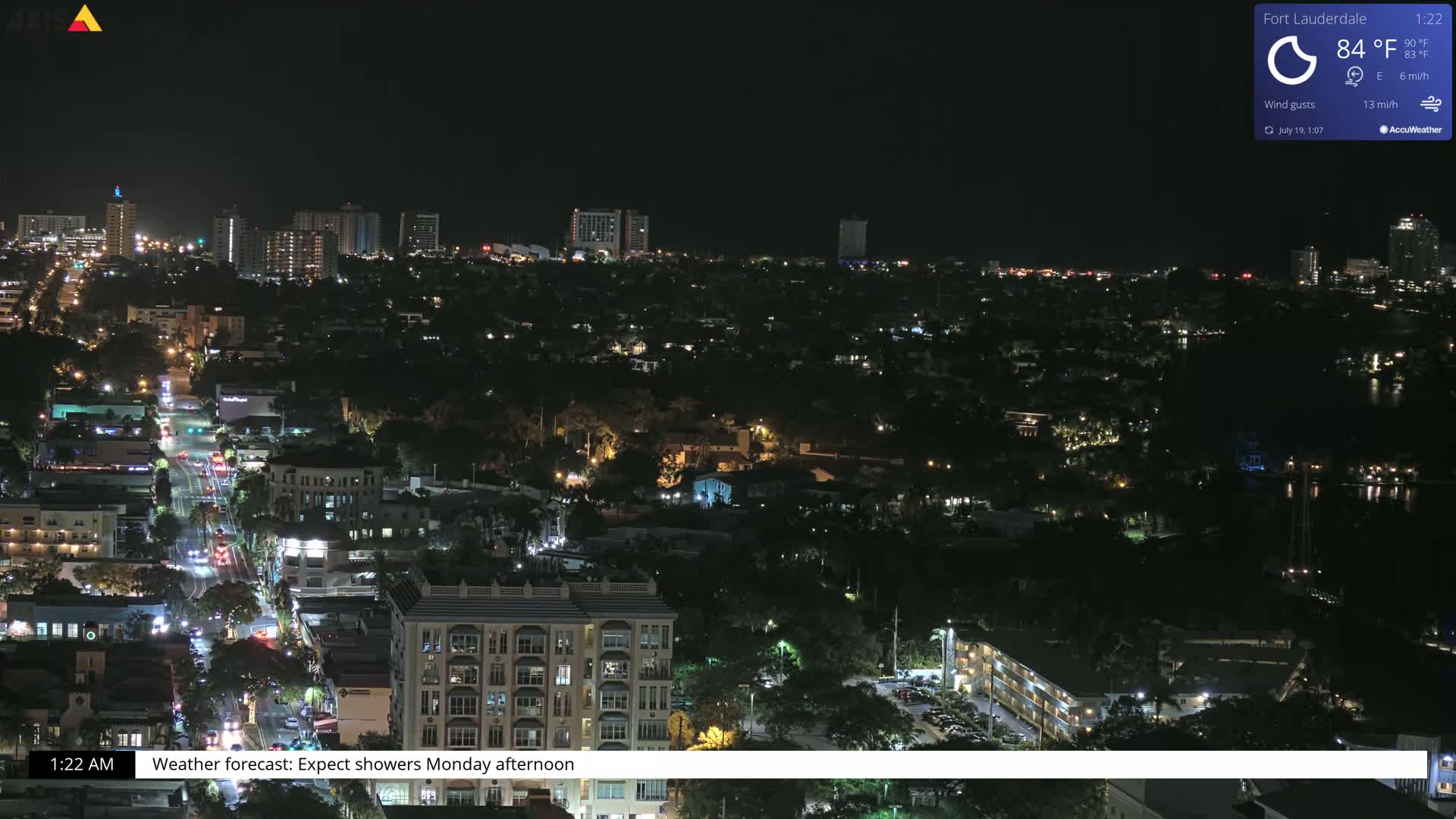This screenshot has width=1456, height=819.
Task: Toggle the 1:22 AM timestamp display
Action: (x=80, y=764)
